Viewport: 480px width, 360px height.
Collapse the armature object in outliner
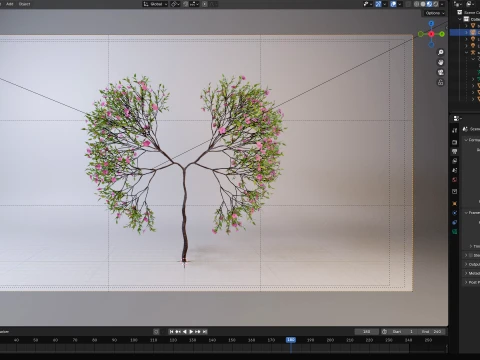pos(466,52)
